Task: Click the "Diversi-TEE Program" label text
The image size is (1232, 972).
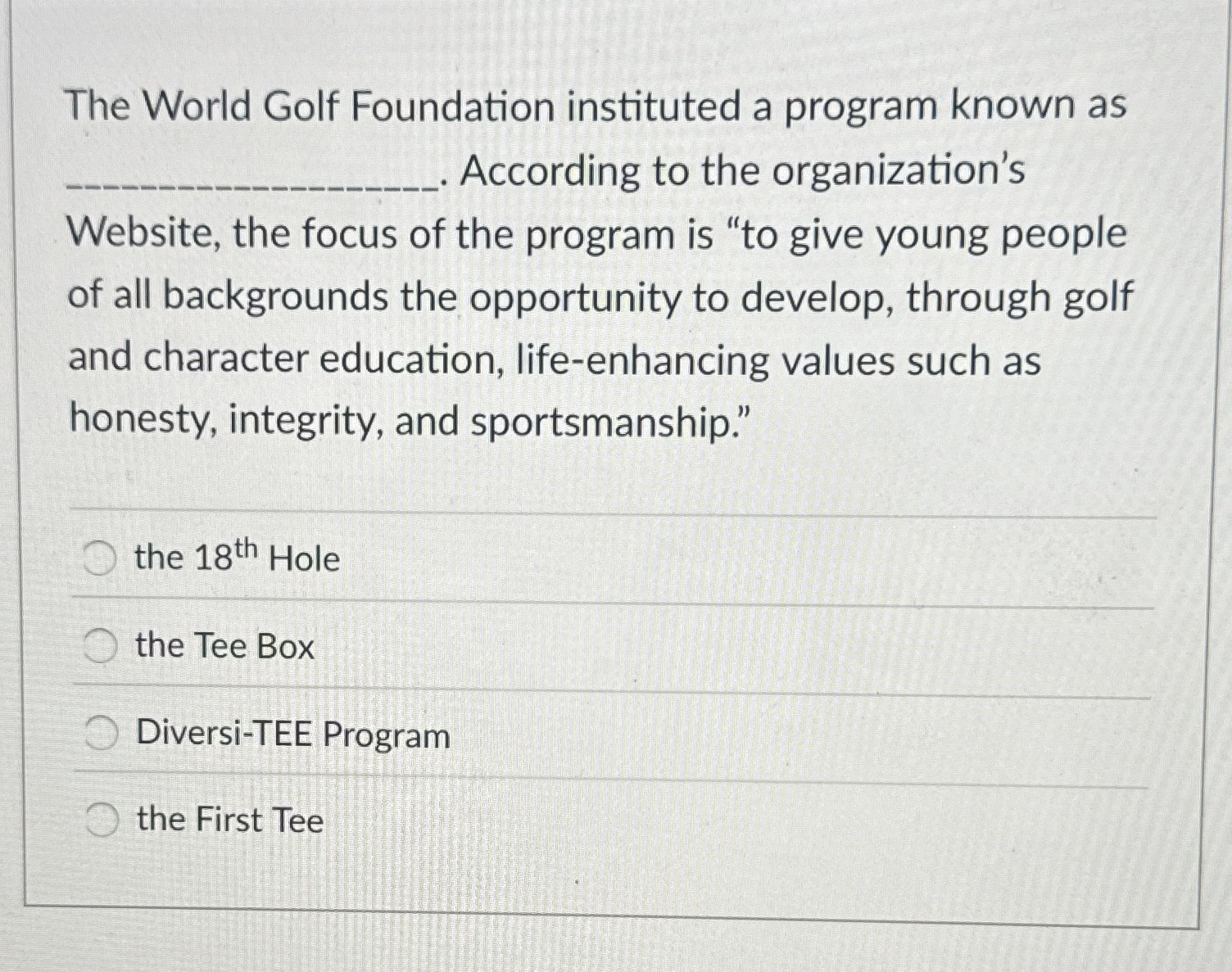Action: tap(292, 734)
